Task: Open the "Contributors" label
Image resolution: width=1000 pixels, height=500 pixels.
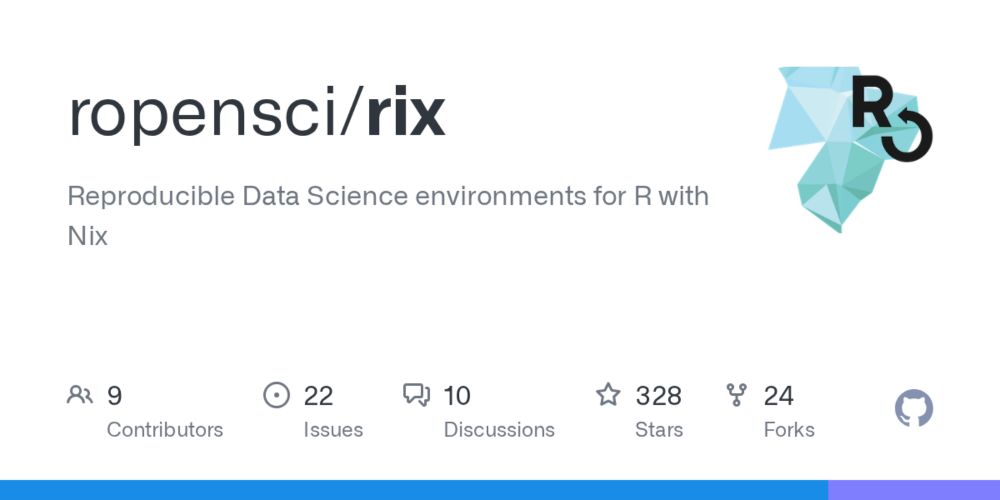Action: point(165,430)
